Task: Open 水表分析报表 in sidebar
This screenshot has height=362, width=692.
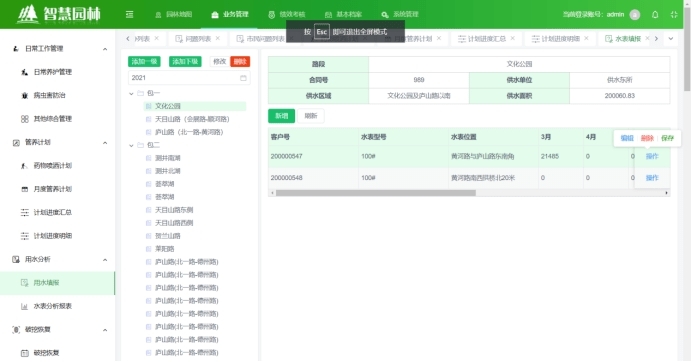Action: (53, 306)
